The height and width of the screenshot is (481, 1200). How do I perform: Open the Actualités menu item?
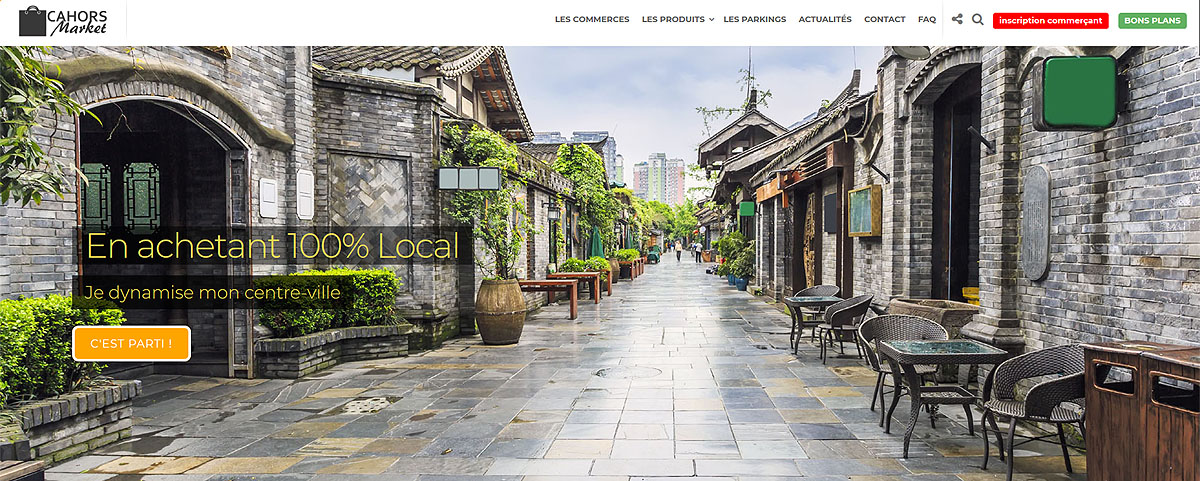pos(825,19)
